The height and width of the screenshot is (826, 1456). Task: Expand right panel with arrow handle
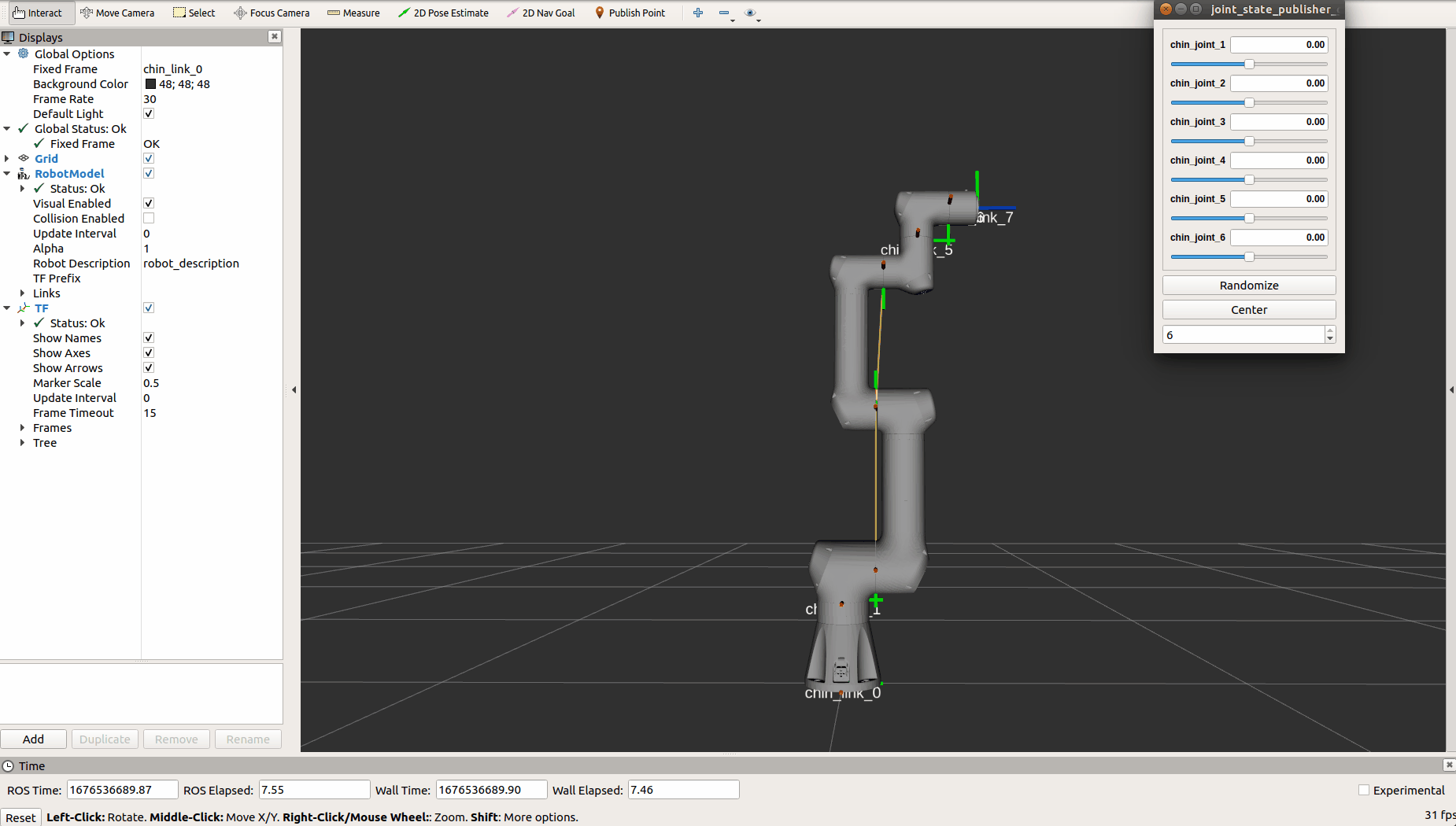[x=1451, y=389]
